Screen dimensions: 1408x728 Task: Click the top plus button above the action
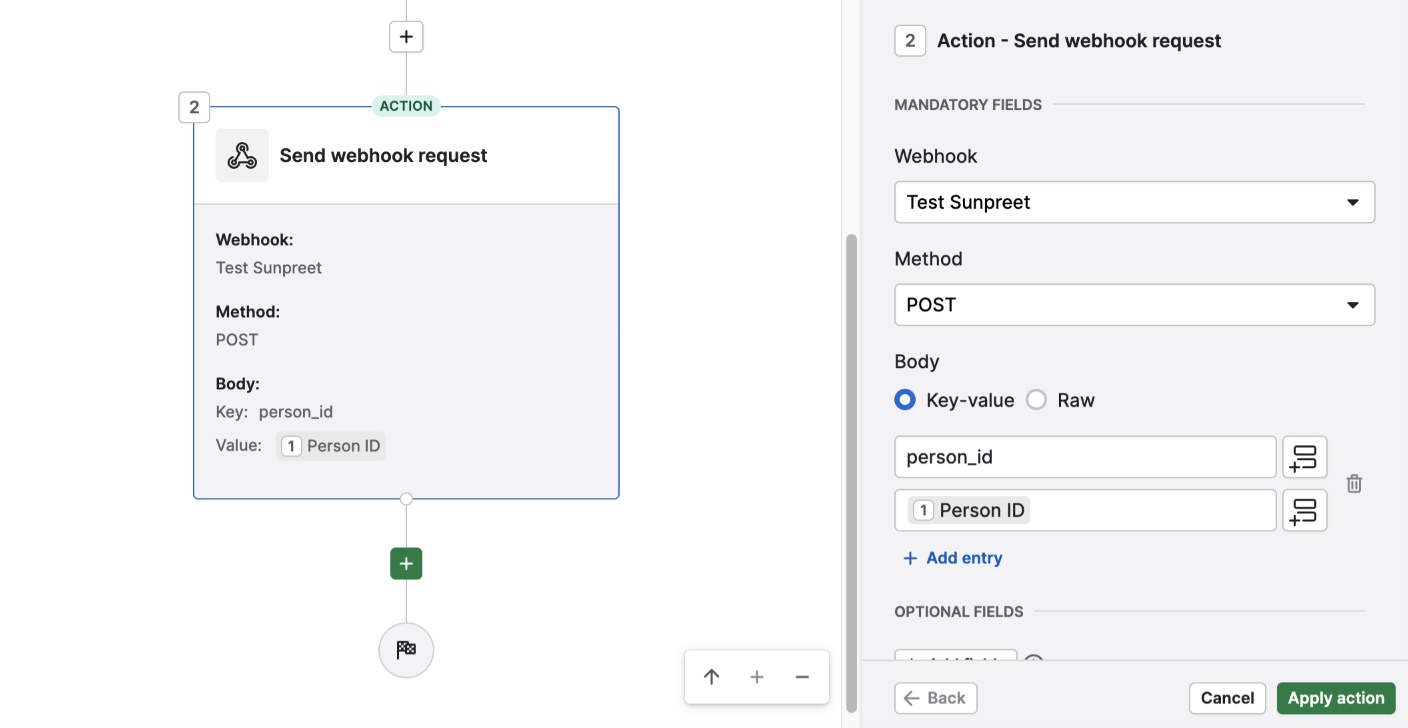click(406, 37)
